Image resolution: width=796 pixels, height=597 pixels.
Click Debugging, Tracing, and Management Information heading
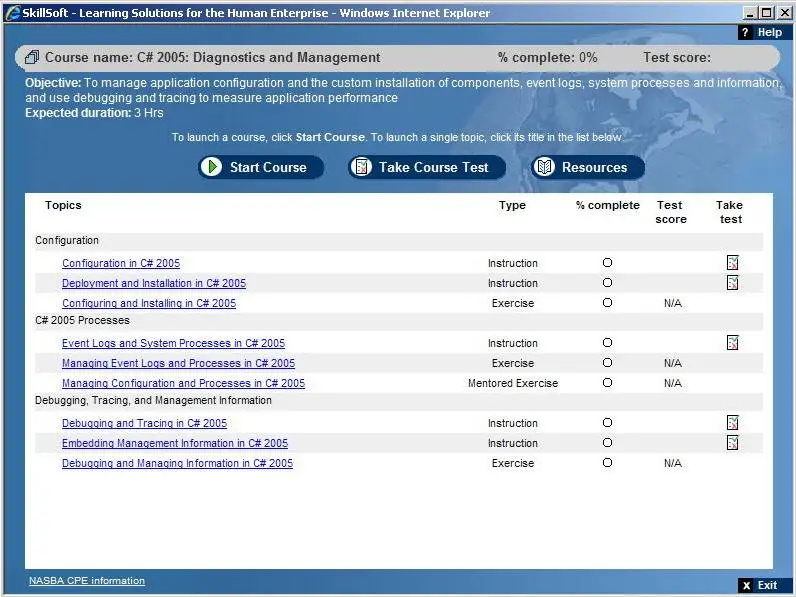tap(153, 401)
